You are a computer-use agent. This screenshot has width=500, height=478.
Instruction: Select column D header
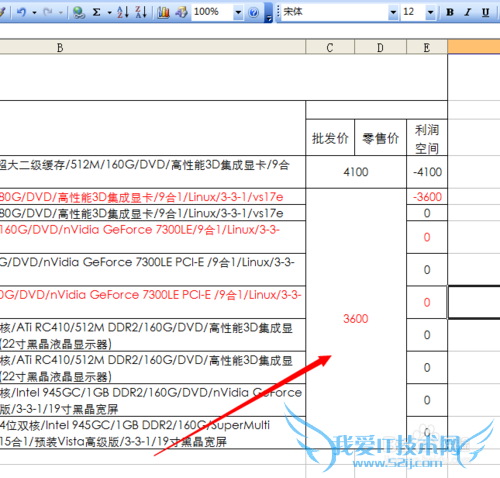tap(380, 47)
